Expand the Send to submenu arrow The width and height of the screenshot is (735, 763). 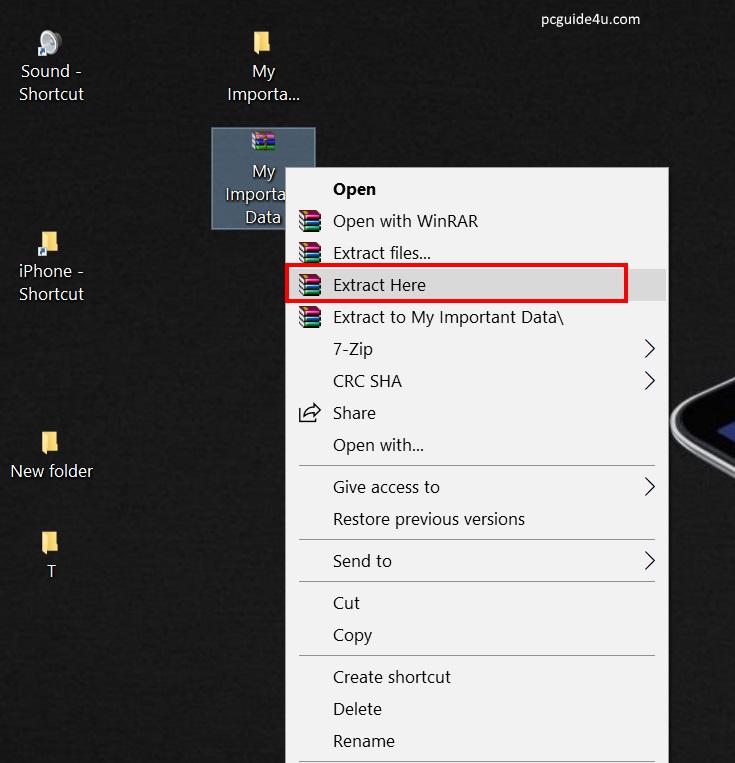[649, 561]
